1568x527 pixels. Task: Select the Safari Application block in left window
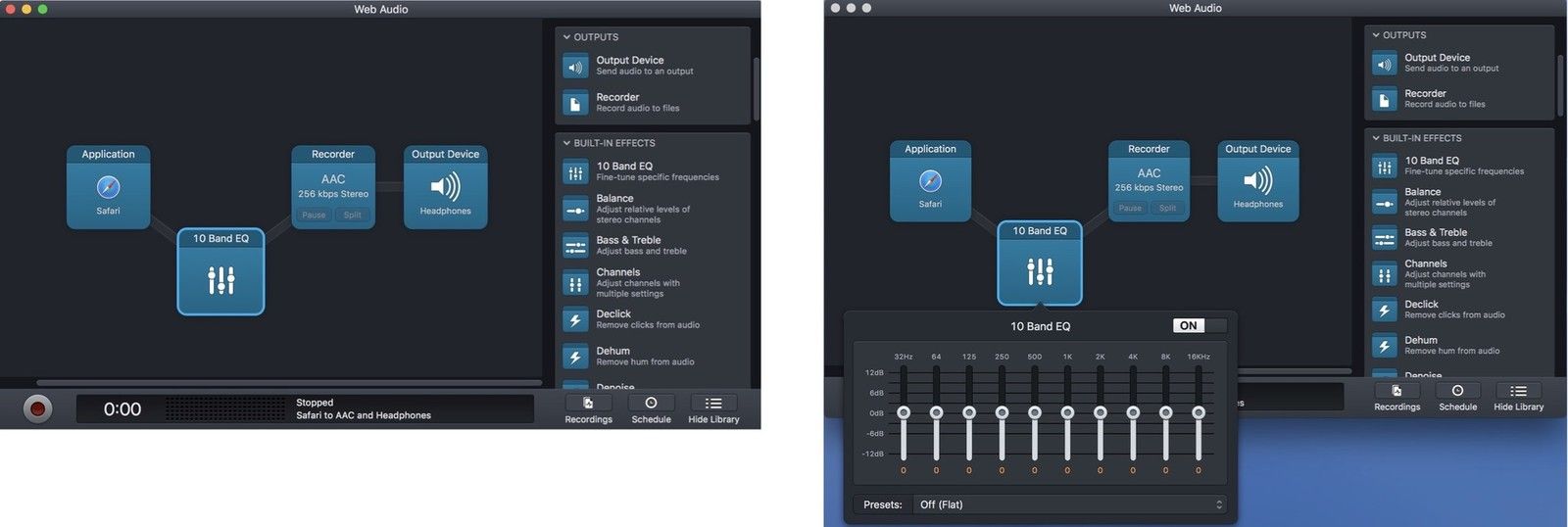108,187
